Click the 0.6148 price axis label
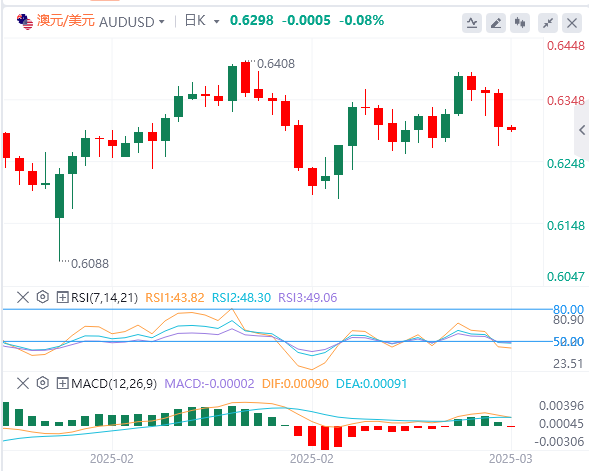Image resolution: width=589 pixels, height=471 pixels. tap(566, 226)
